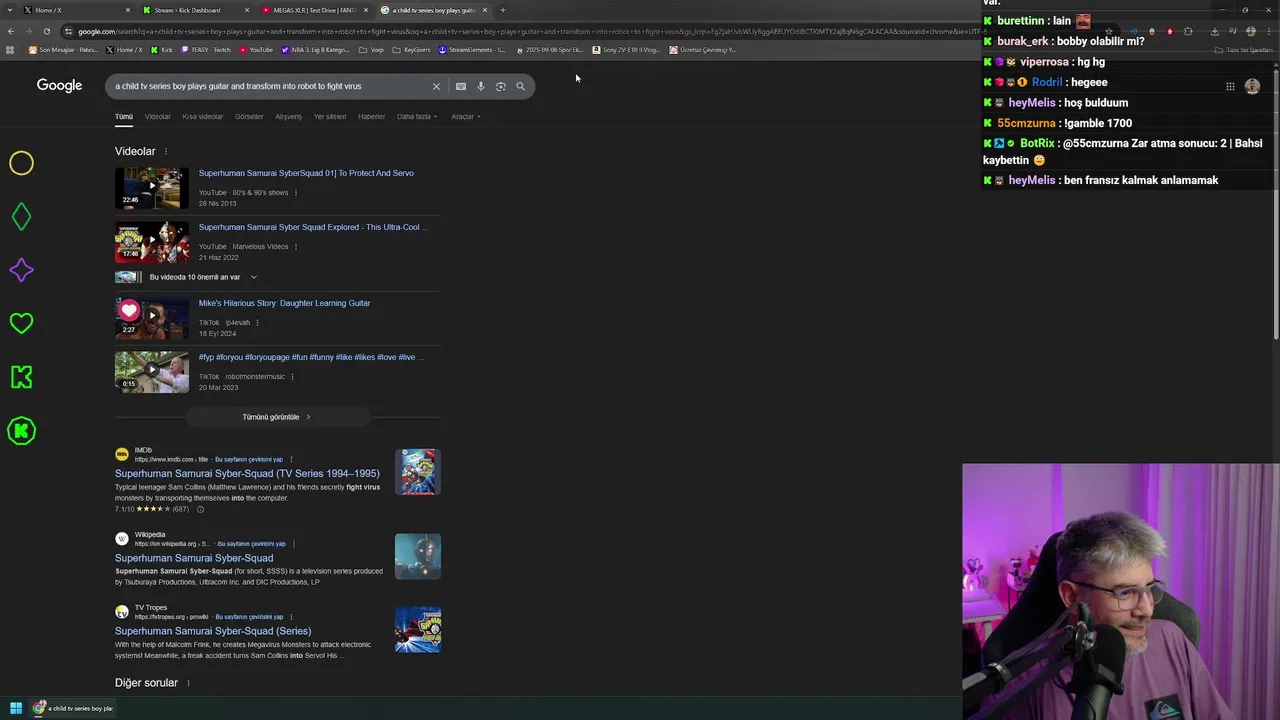Image resolution: width=1280 pixels, height=720 pixels.
Task: Open Mike's Hilarious Story TikTok link
Action: pos(284,303)
